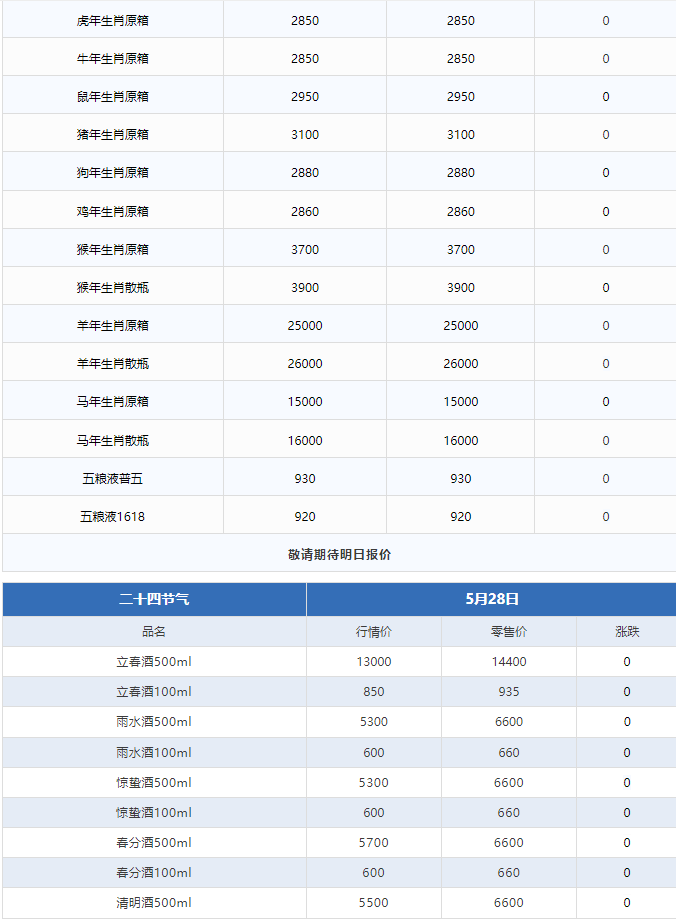Select the 14400 retail price cell
The width and height of the screenshot is (676, 919).
pos(508,662)
